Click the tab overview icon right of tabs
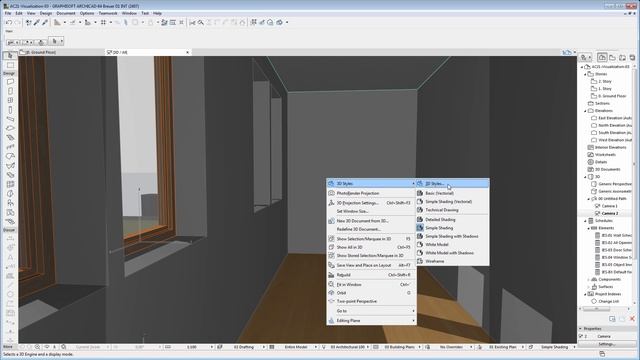This screenshot has width=640, height=360. pos(567,52)
